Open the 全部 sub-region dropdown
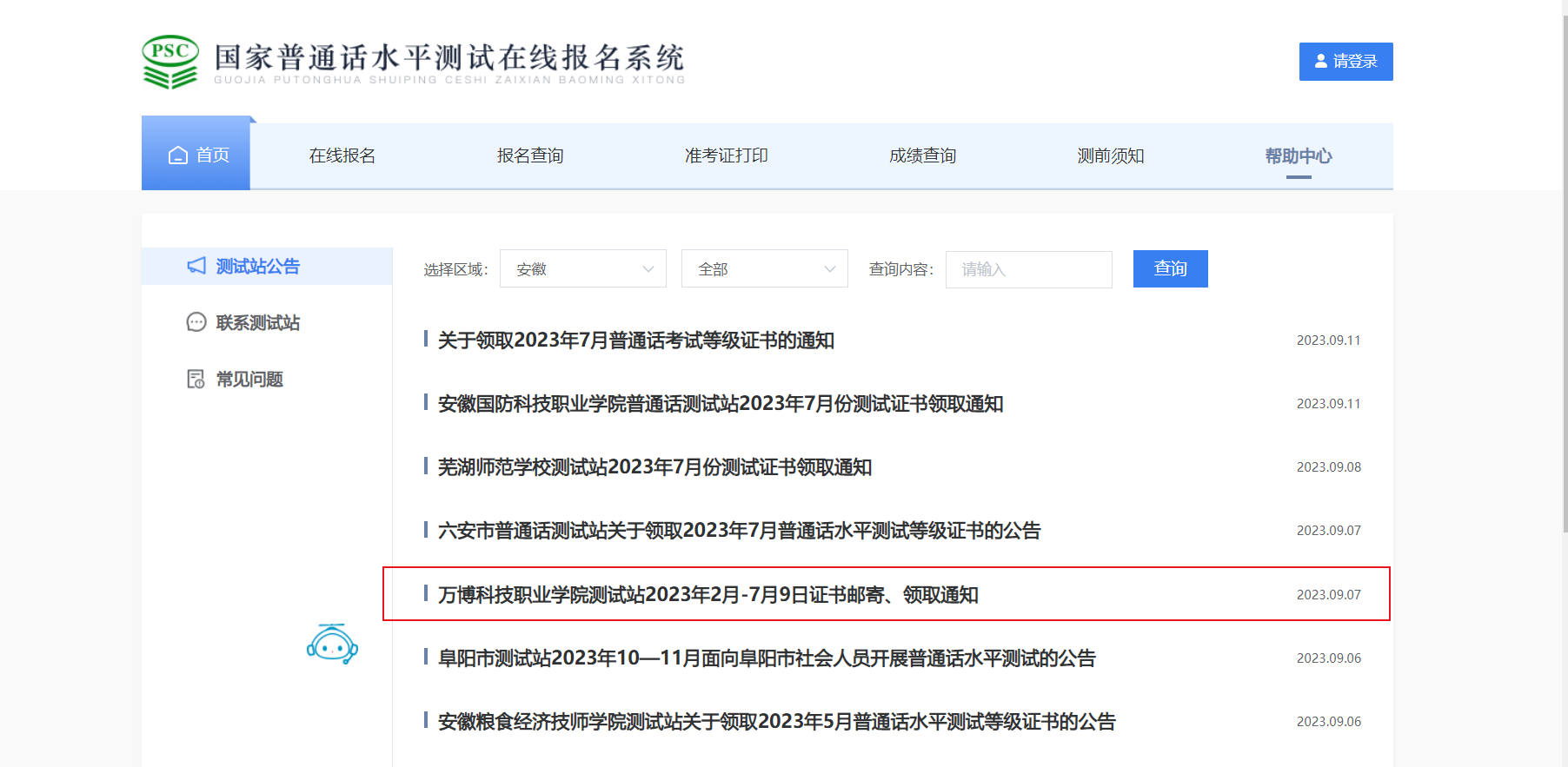The height and width of the screenshot is (767, 1568). coord(765,268)
